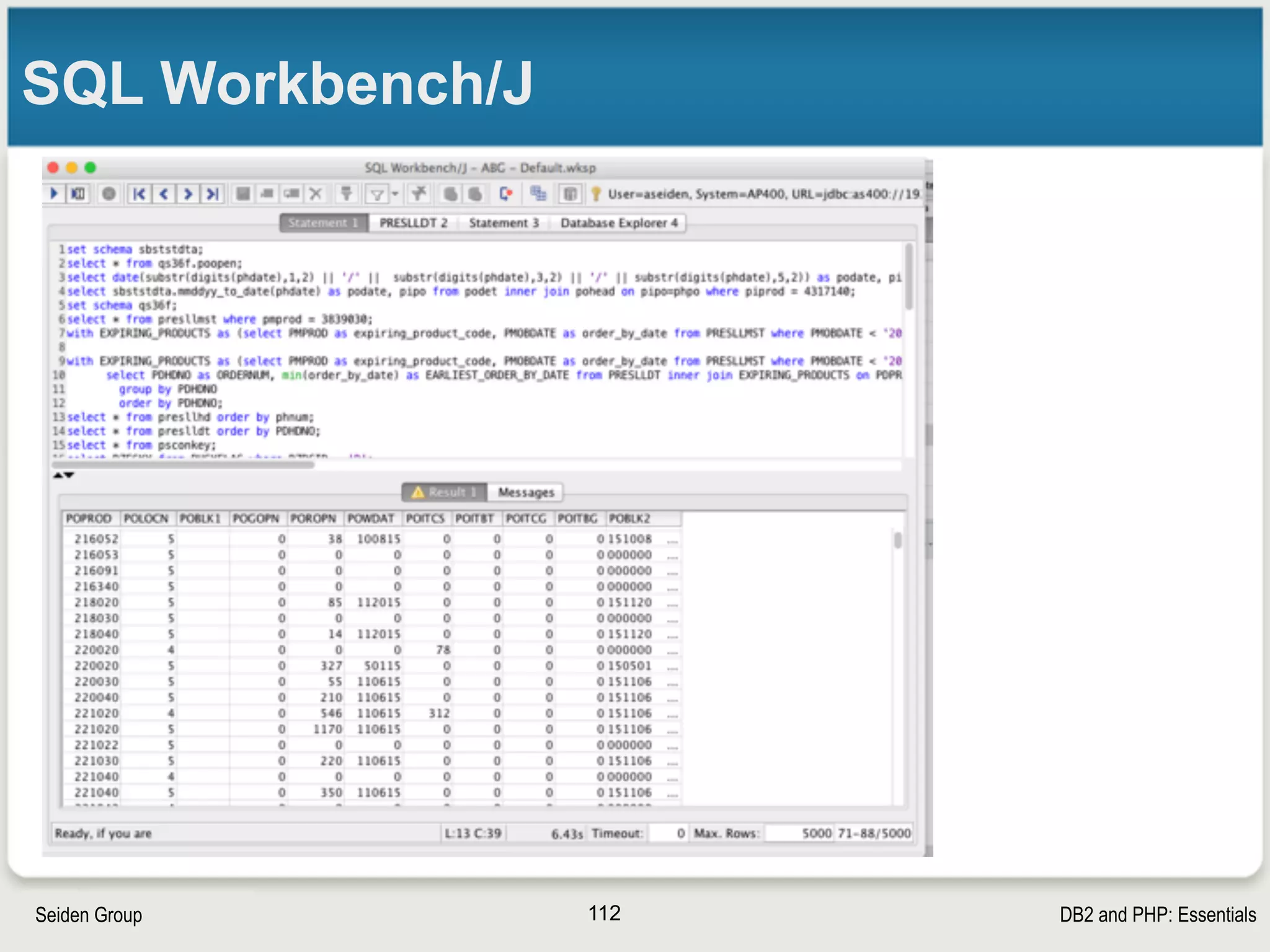Image resolution: width=1270 pixels, height=952 pixels.
Task: Click the macOS green maximize button
Action: [90, 167]
